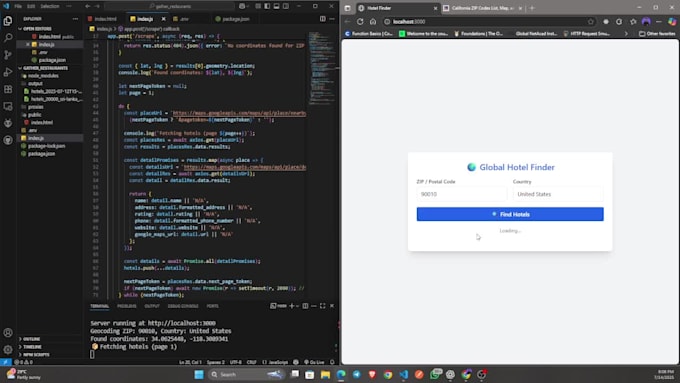Toggle secondary side bar layout icon in VS Code
The image size is (680, 383).
[x=286, y=6]
